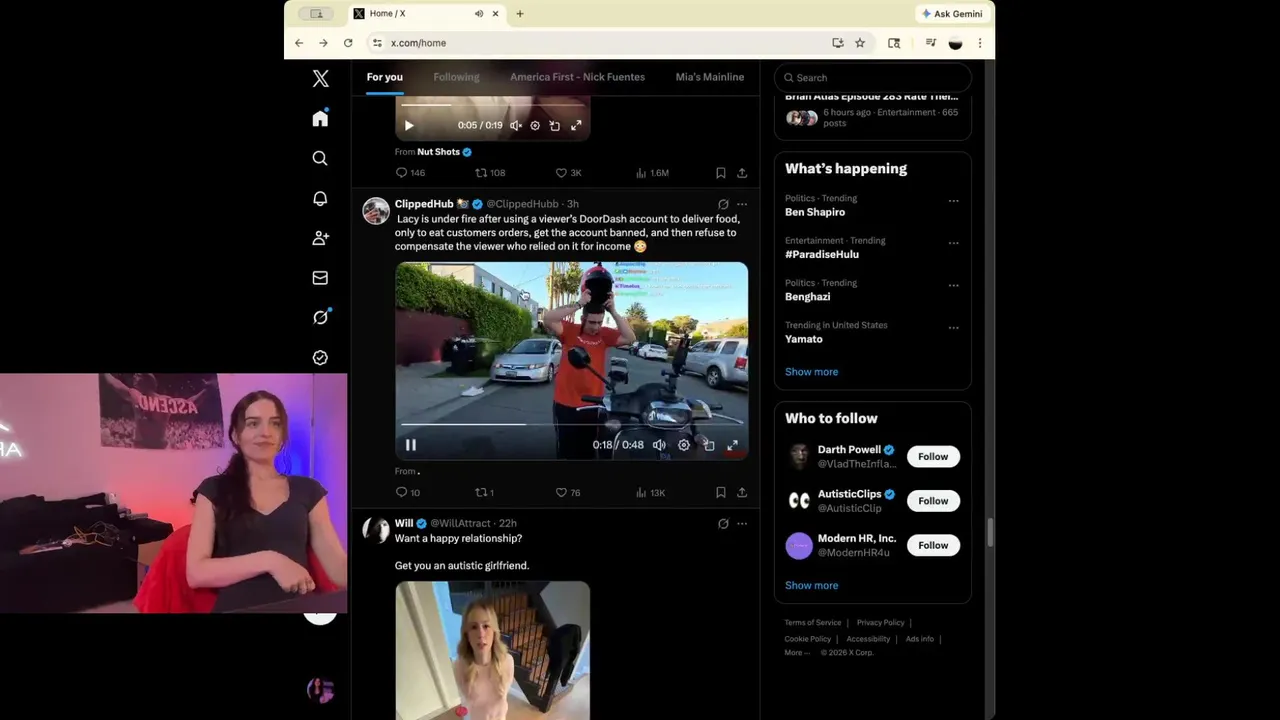Open Notifications bell in sidebar
The image size is (1280, 720).
(320, 198)
